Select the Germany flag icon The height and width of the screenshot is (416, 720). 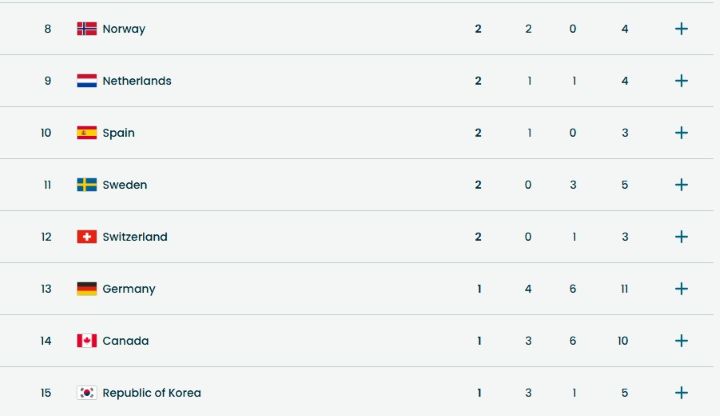(87, 289)
